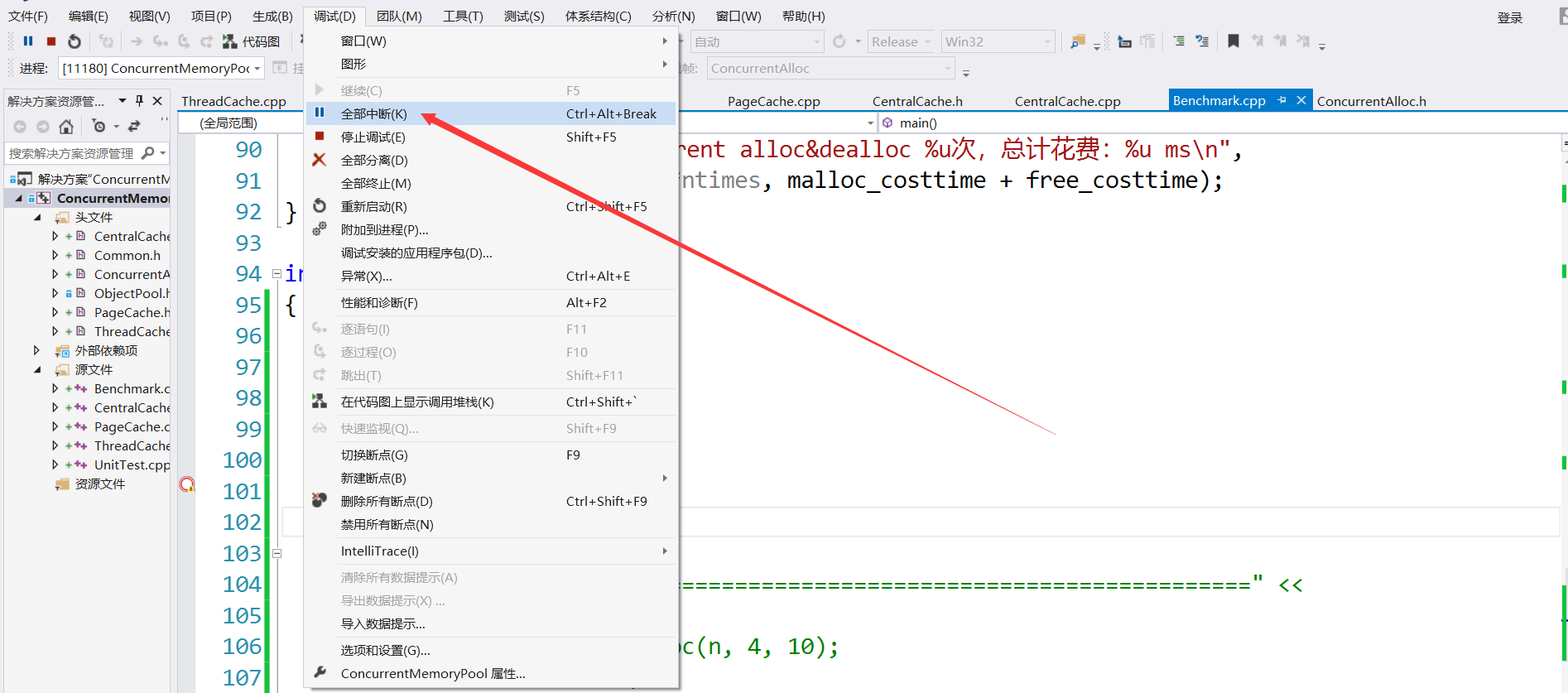The height and width of the screenshot is (693, 1568).
Task: Switch to the ThreadCache.cpp tab
Action: [x=233, y=101]
